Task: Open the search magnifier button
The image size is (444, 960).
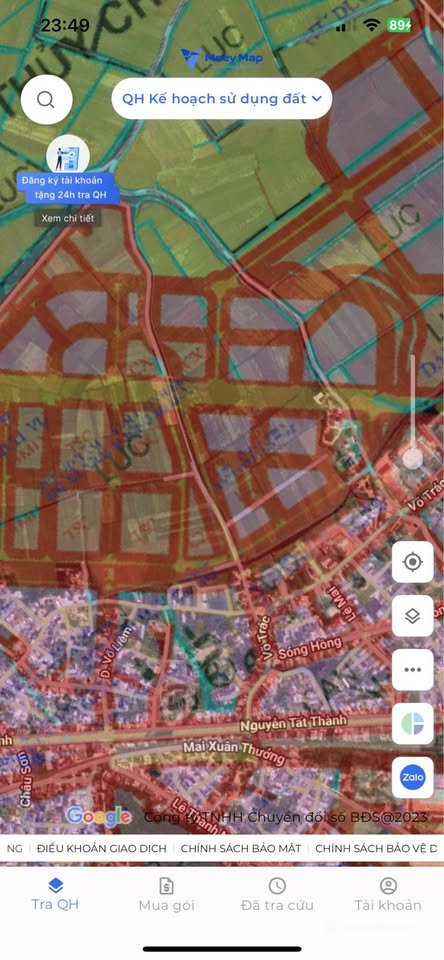Action: point(47,99)
